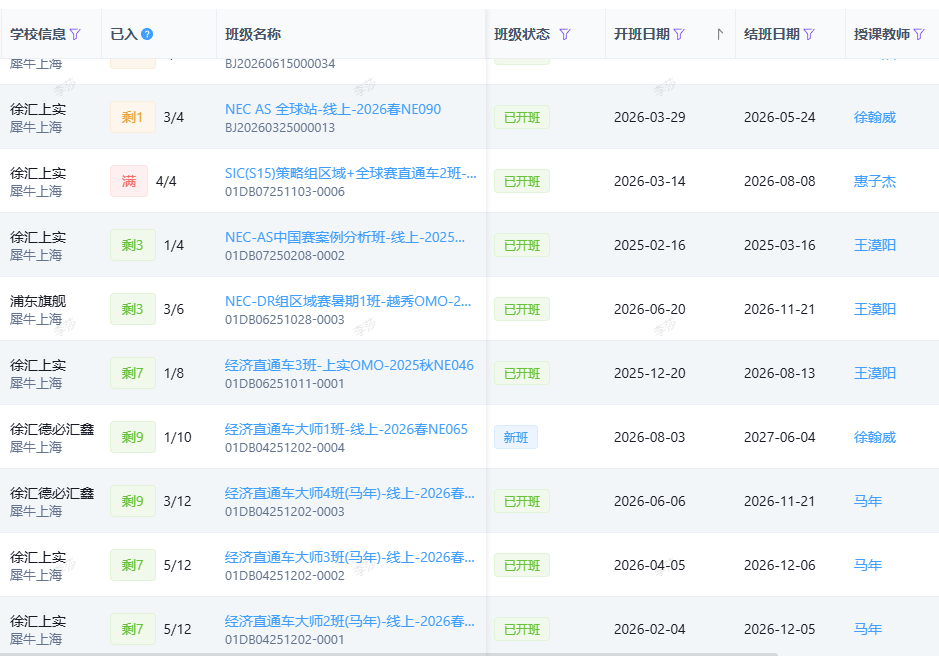Select end date 2026-08-08
This screenshot has width=939, height=656.
[780, 182]
